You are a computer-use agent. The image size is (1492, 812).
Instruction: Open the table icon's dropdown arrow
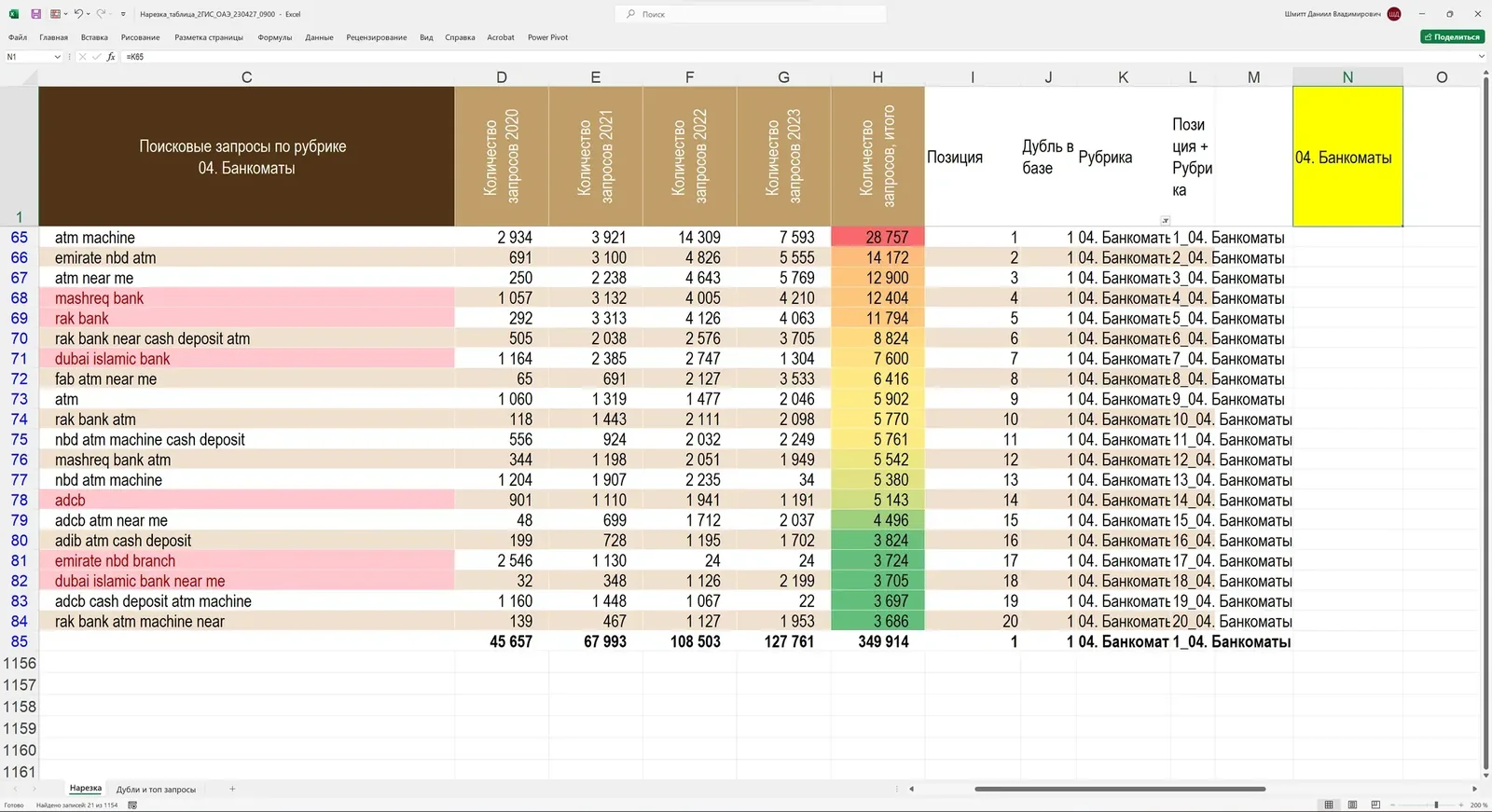click(65, 14)
